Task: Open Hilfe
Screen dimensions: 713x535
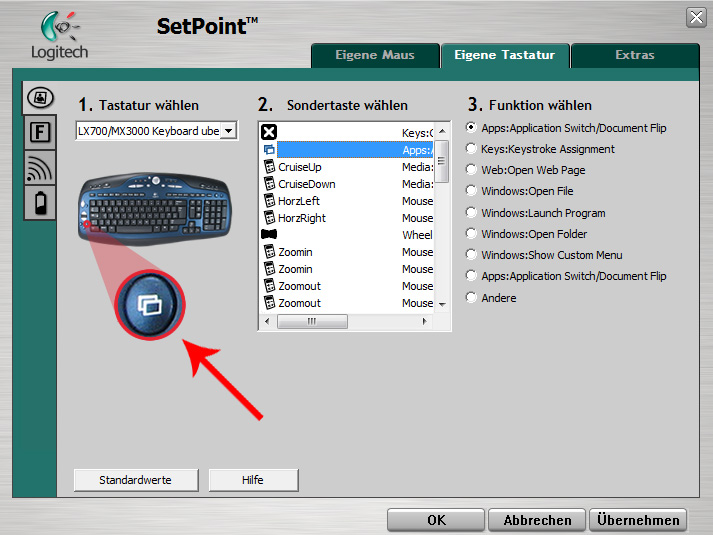Action: click(253, 480)
